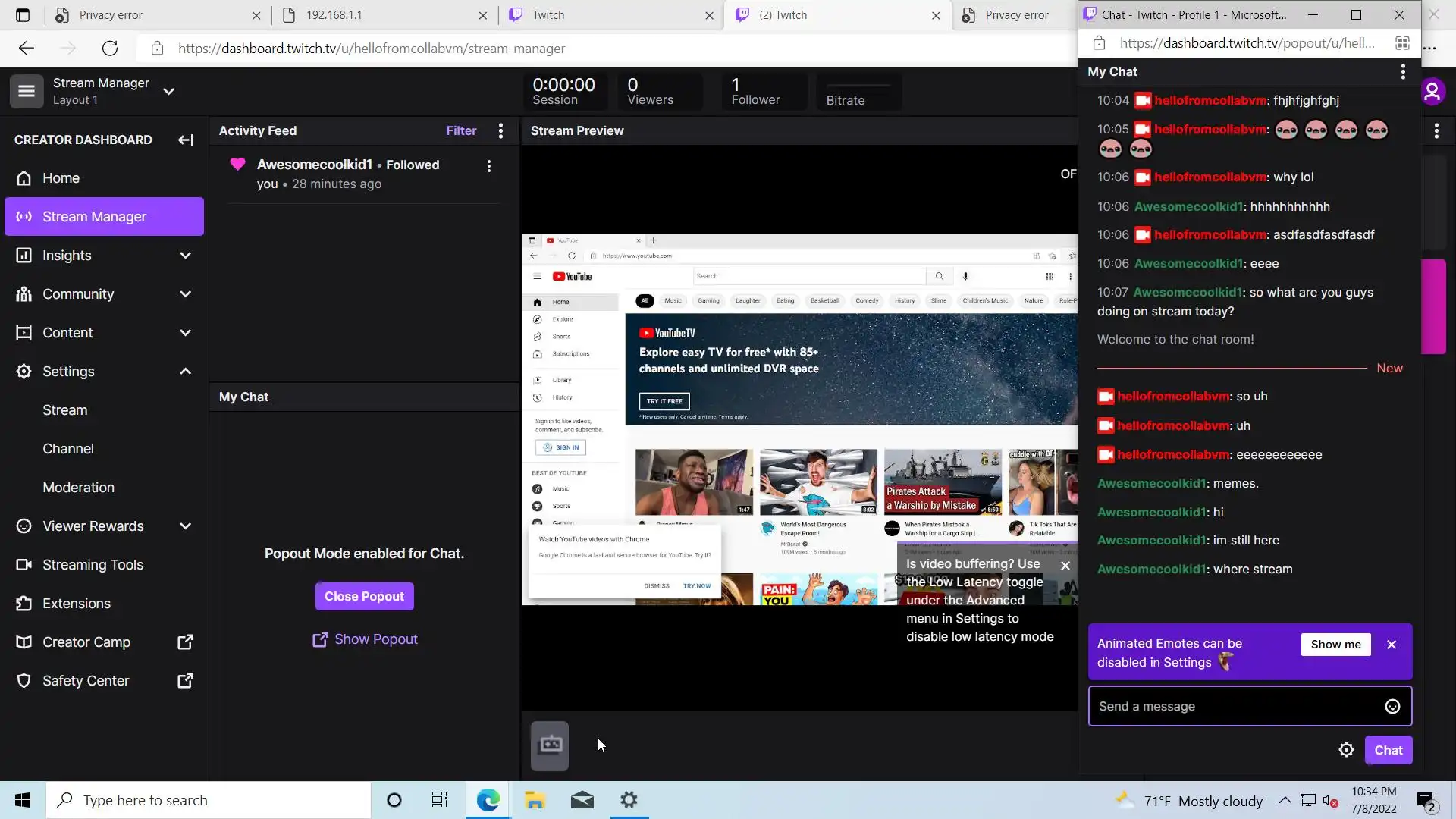Viewport: 1456px width, 819px height.
Task: Open the Stream Manager layout dropdown
Action: click(x=168, y=91)
